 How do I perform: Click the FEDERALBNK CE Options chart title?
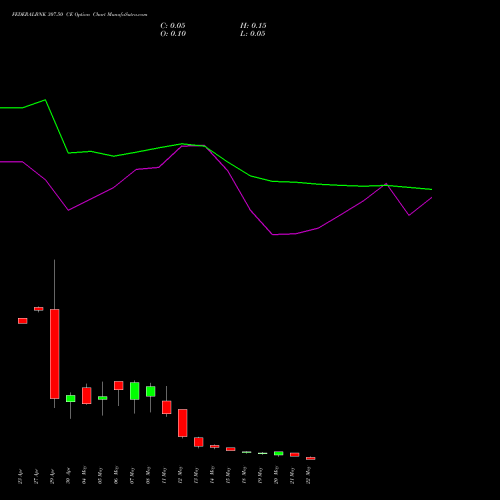(79, 14)
